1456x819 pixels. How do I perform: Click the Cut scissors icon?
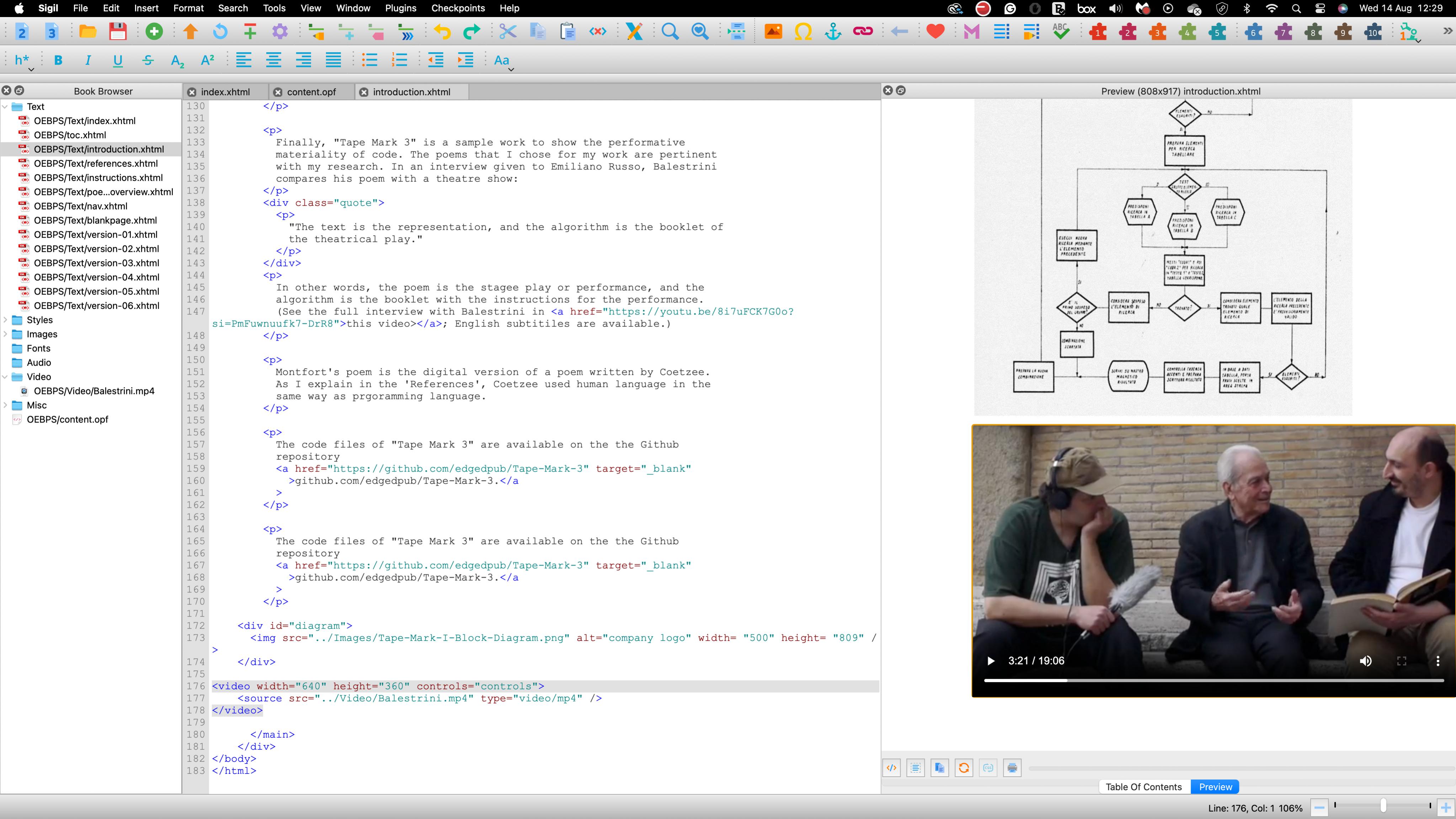click(508, 32)
